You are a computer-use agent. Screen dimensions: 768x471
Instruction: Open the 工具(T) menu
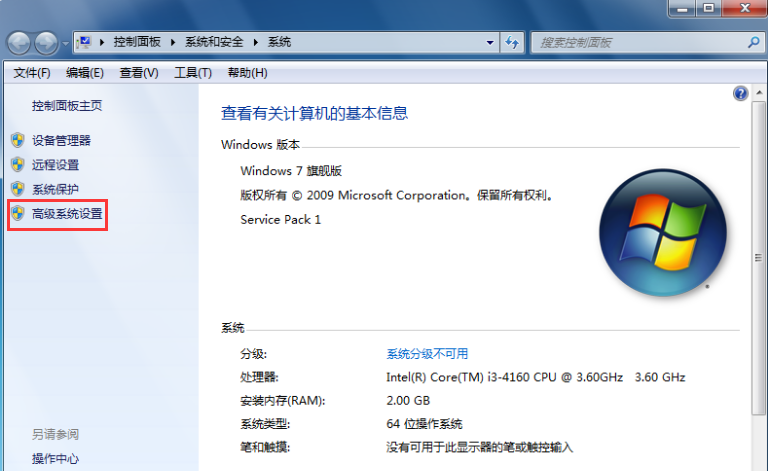193,73
